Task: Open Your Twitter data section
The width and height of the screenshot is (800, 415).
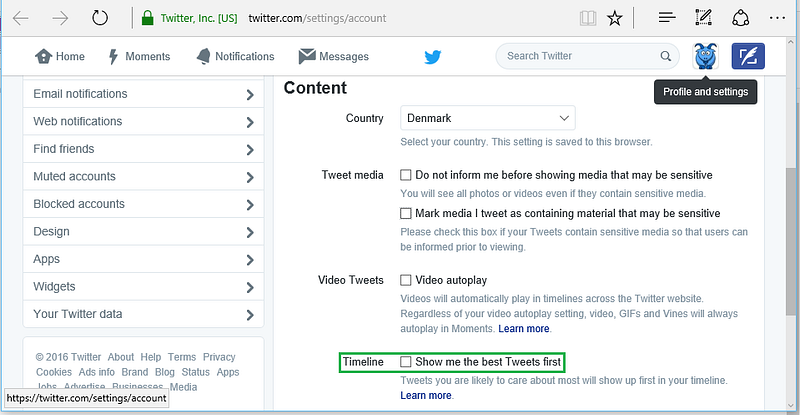Action: 143,314
